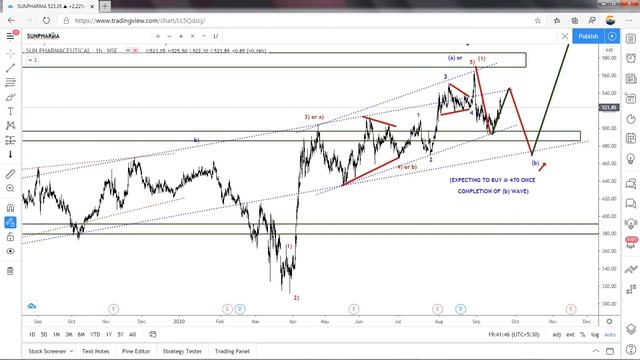Select the crosshair cursor tool
This screenshot has width=640, height=360.
click(x=10, y=53)
